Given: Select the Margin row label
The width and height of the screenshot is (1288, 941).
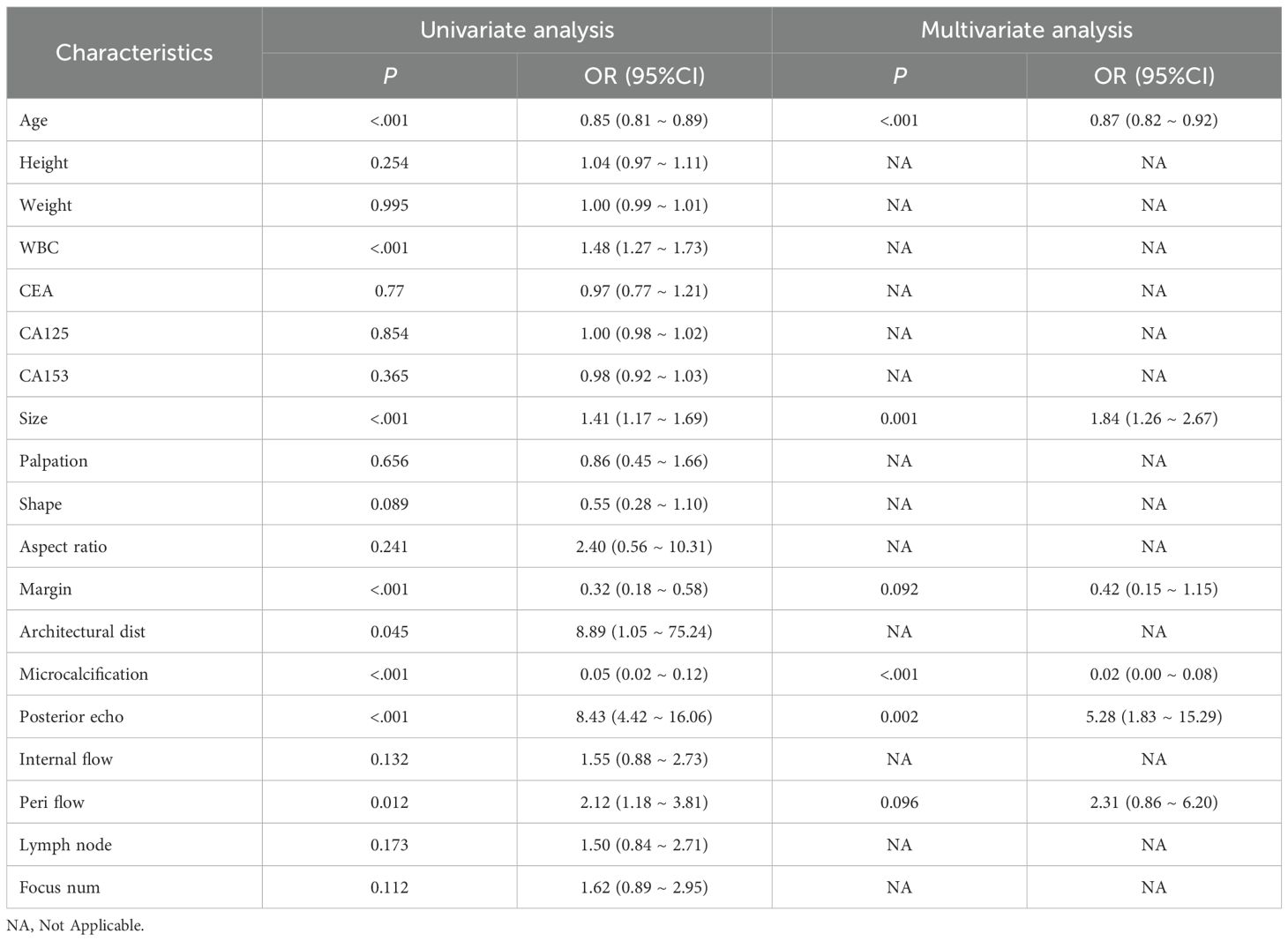Looking at the screenshot, I should (x=46, y=589).
